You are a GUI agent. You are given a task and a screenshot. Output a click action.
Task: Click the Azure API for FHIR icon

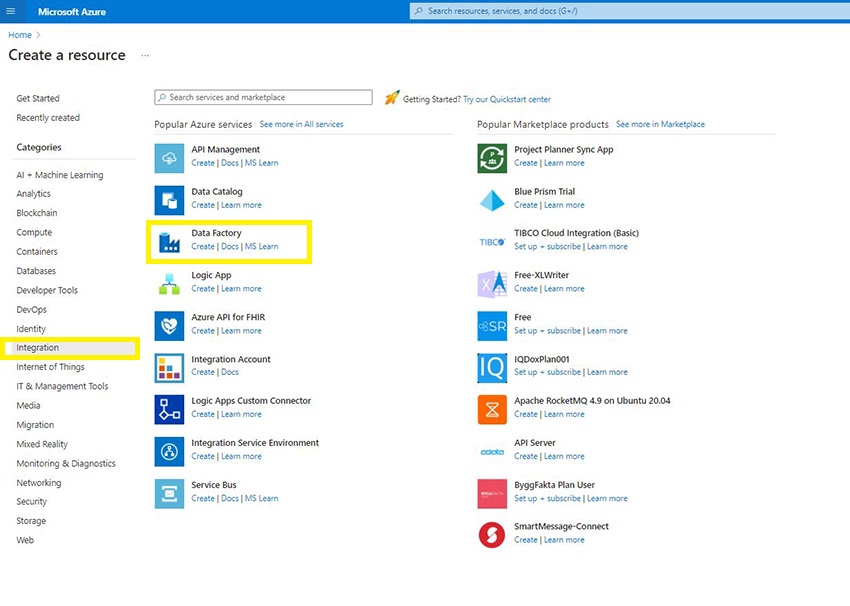(x=169, y=326)
